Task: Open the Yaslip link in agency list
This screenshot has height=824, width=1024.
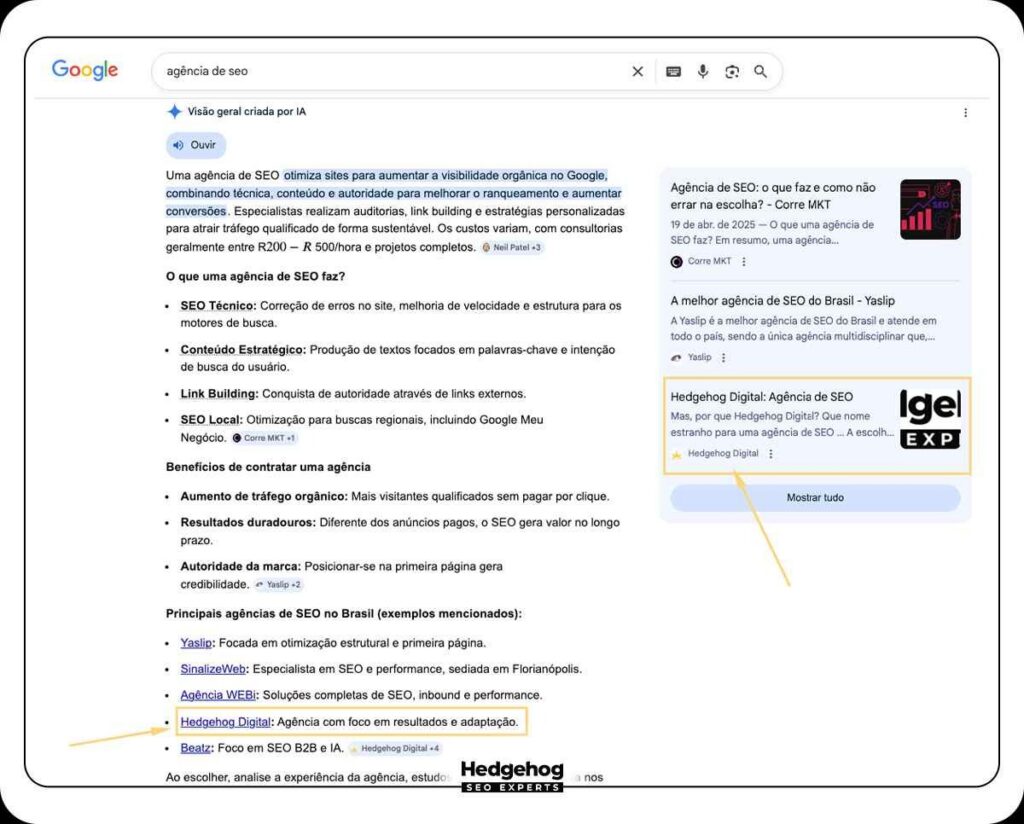Action: (196, 643)
